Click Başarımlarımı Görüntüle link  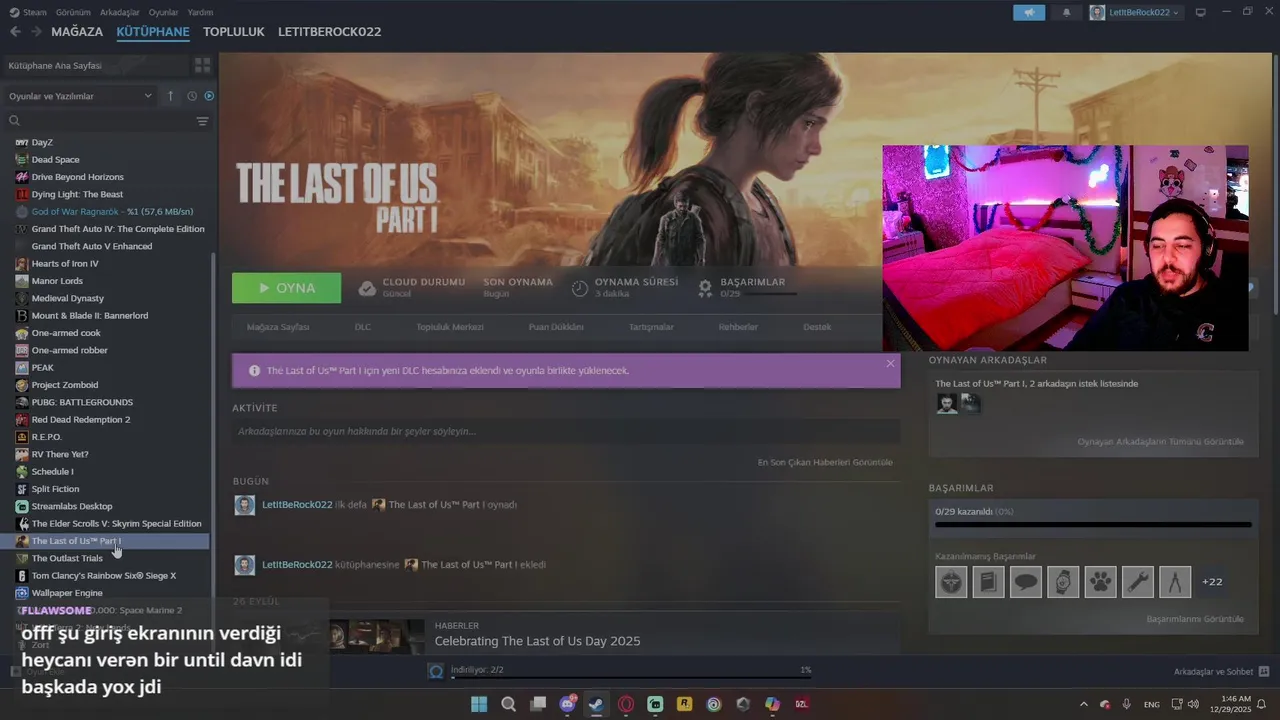(1195, 619)
